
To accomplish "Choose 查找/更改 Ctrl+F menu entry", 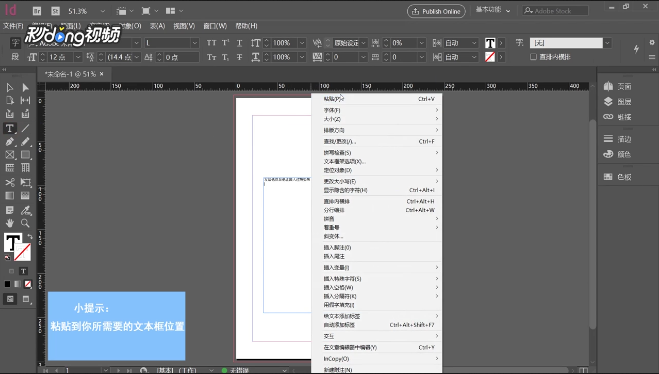I will point(377,142).
